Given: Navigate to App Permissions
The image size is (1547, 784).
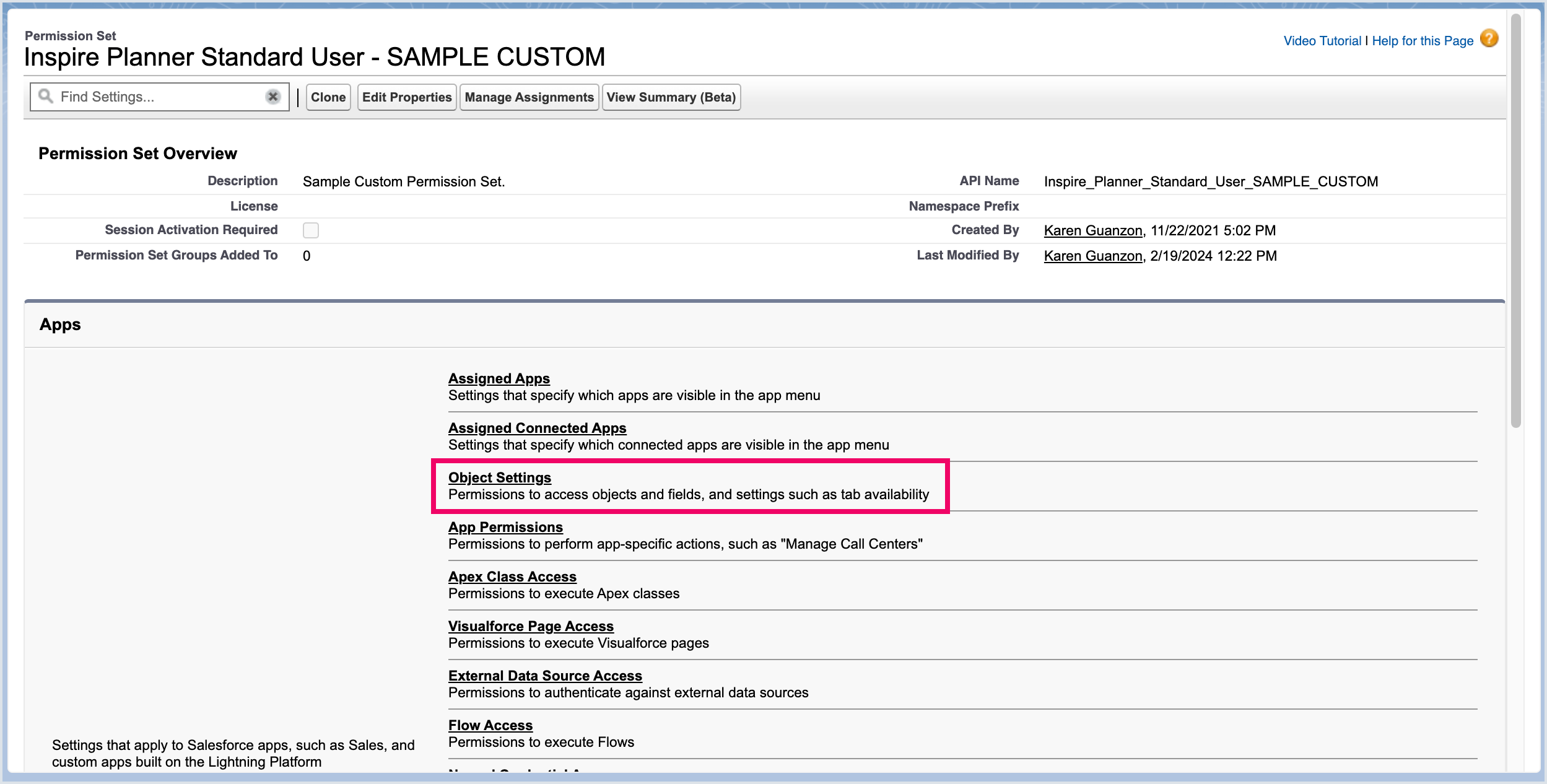Looking at the screenshot, I should click(x=505, y=527).
